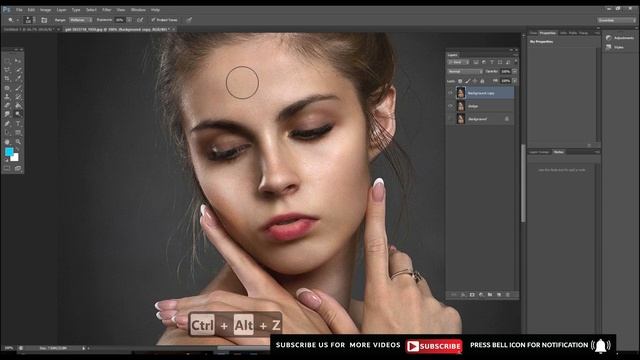The image size is (640, 360).
Task: Toggle lock layer position
Action: click(475, 81)
